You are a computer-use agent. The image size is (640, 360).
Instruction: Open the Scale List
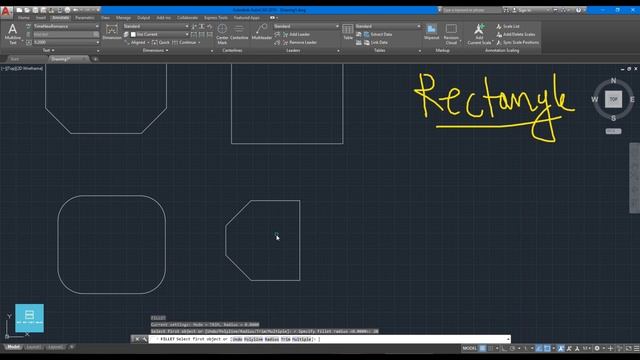(508, 26)
